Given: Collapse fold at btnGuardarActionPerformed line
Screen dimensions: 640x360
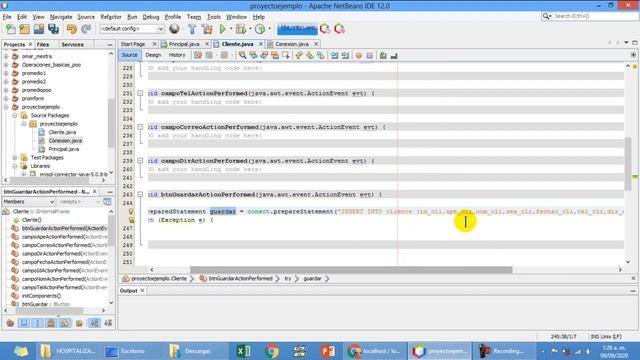Looking at the screenshot, I should (x=140, y=195).
